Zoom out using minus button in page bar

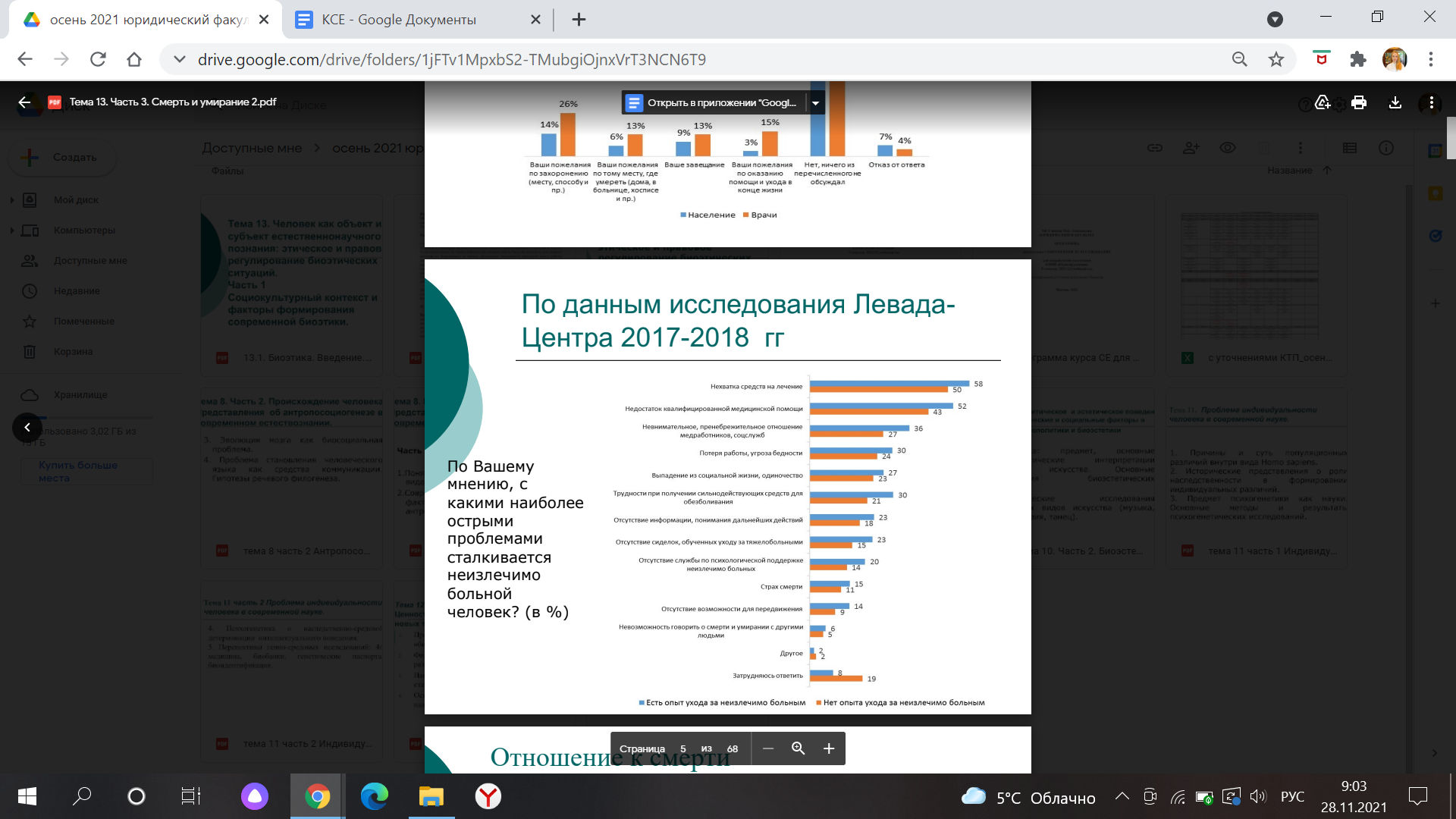[x=768, y=748]
